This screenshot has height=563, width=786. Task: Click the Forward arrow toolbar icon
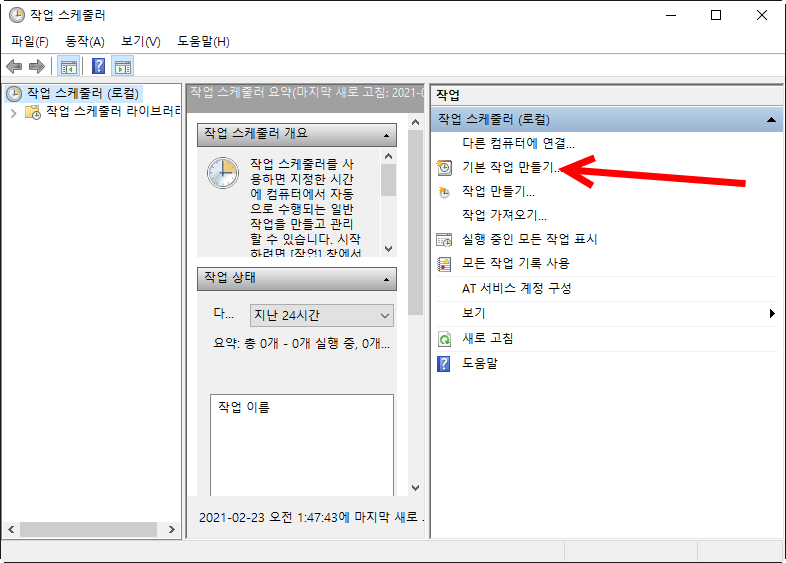click(37, 66)
